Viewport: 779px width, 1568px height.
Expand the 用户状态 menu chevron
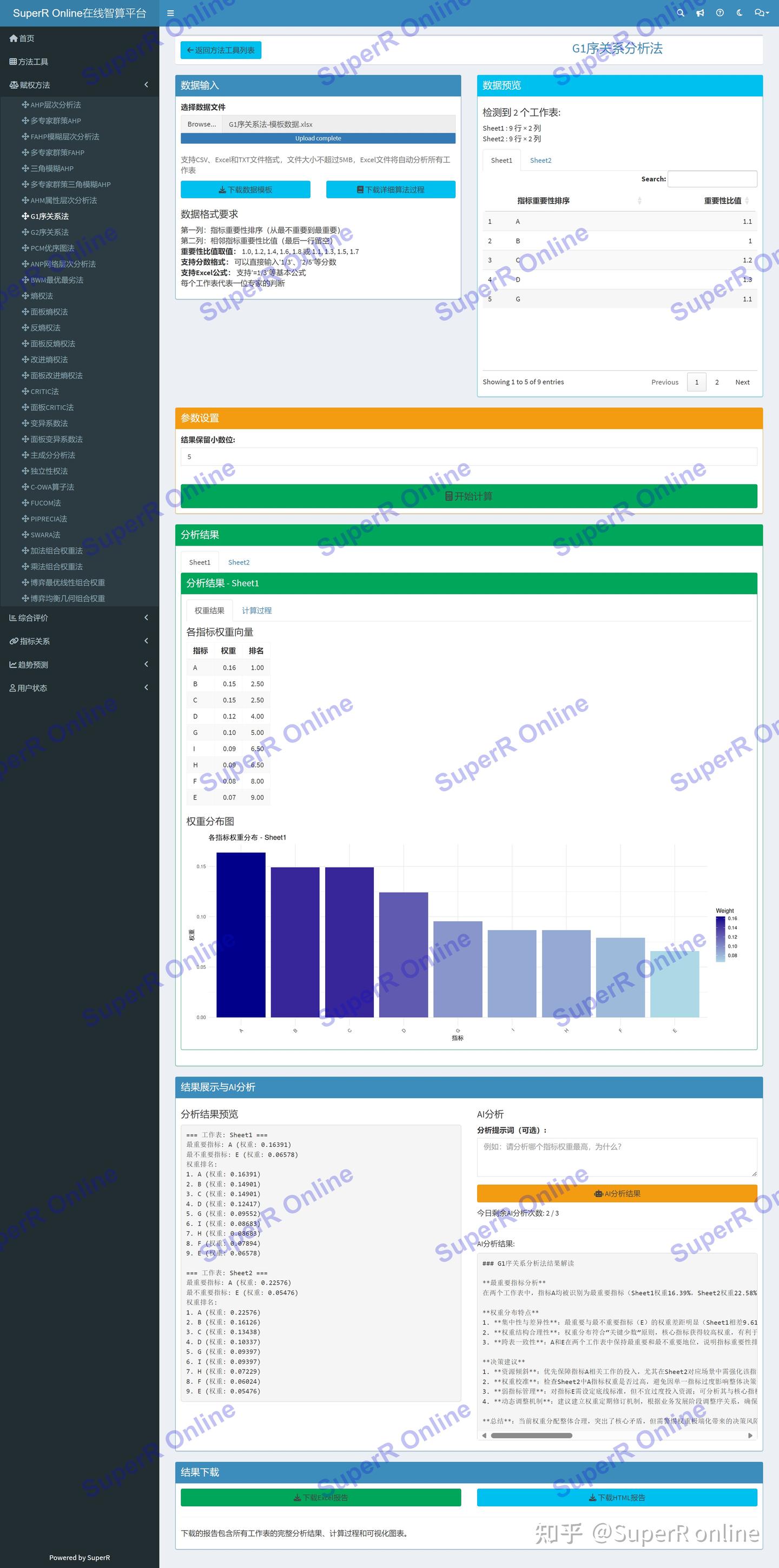click(146, 688)
